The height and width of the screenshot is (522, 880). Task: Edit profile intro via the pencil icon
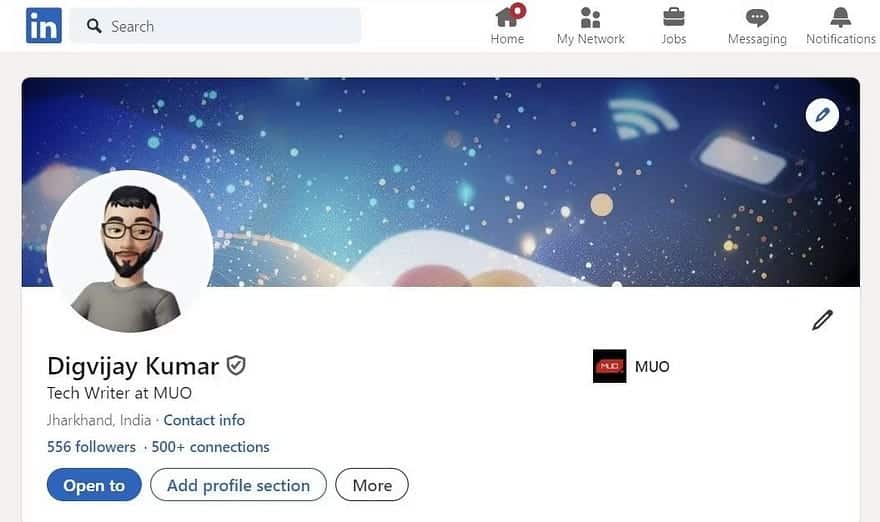point(822,320)
